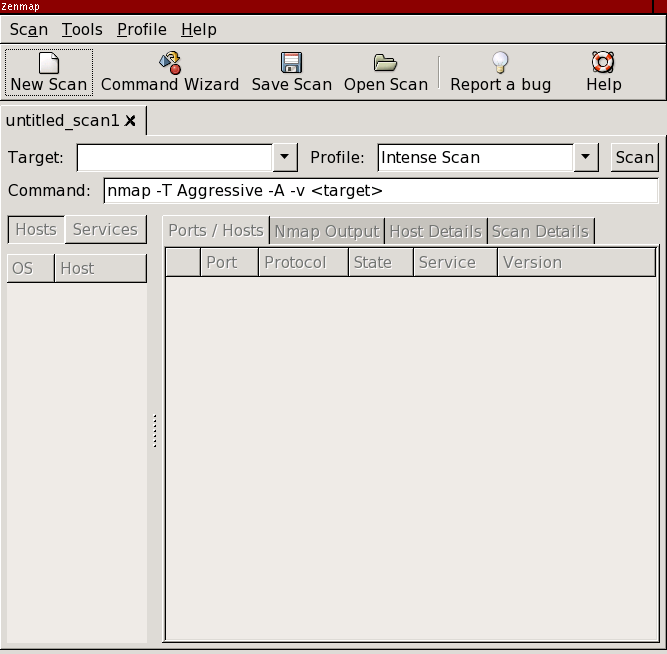This screenshot has width=667, height=654.
Task: Switch to Ports / Hosts tab
Action: (x=216, y=230)
